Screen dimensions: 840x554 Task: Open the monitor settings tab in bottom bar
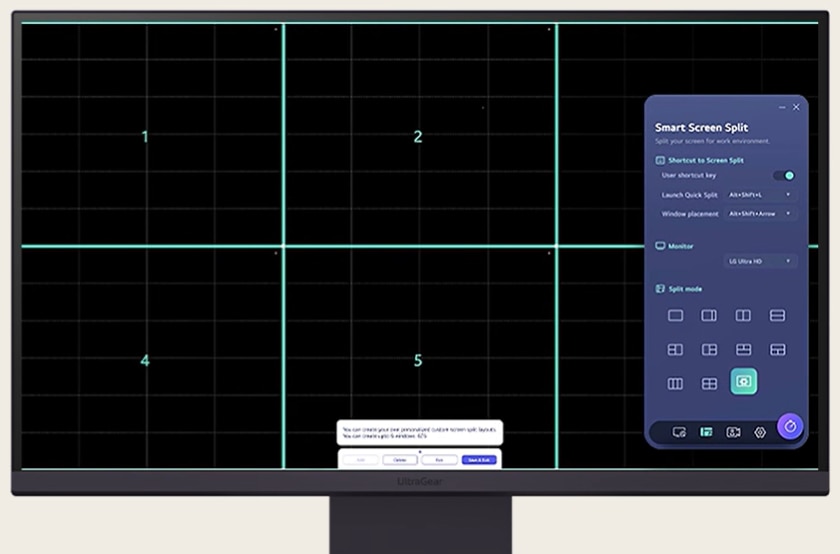[x=679, y=432]
